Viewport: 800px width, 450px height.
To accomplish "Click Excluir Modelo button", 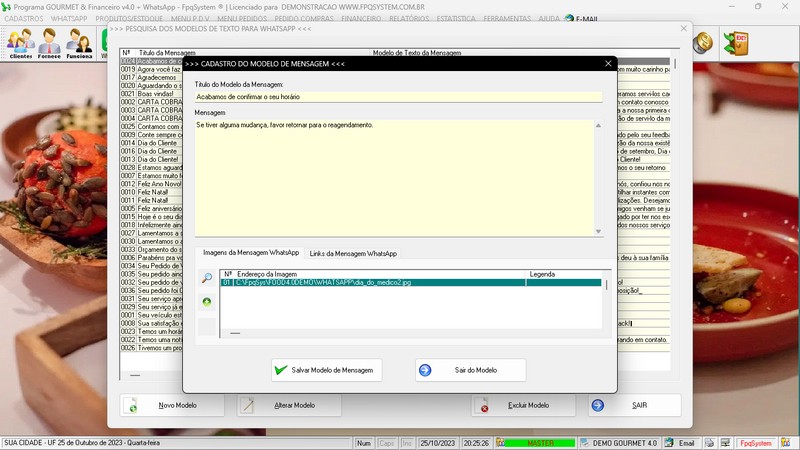I will (x=523, y=405).
